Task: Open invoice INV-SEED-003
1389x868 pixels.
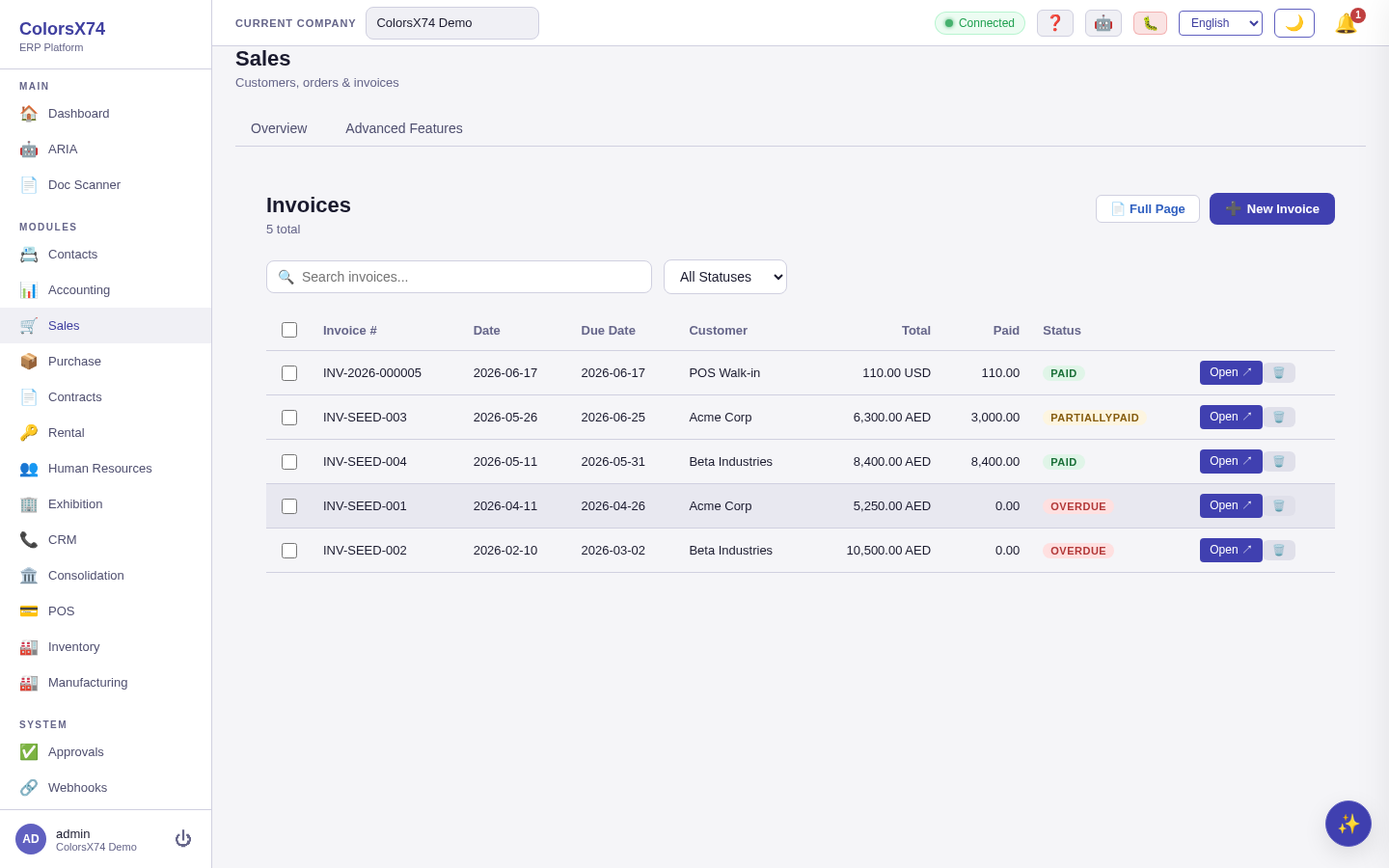Action: click(1231, 417)
